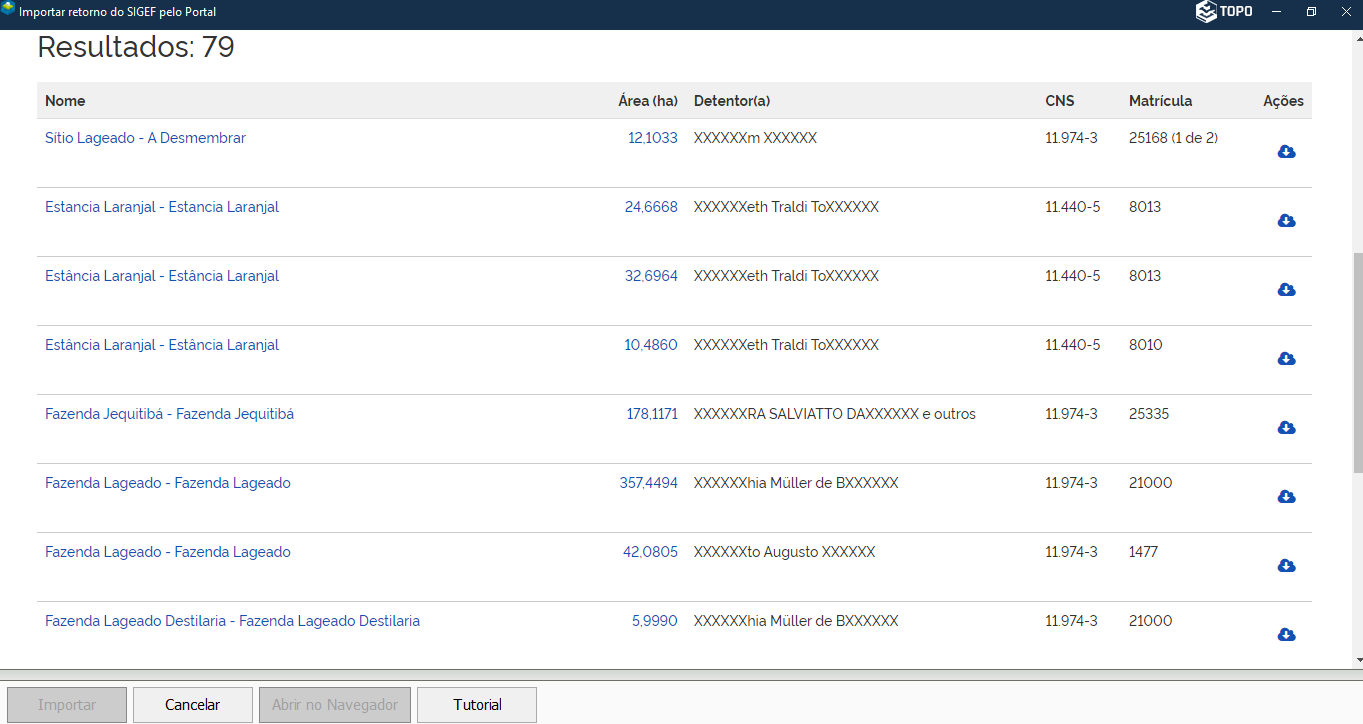Open Fazenda Lageado Destilaria name link
This screenshot has width=1363, height=724.
[232, 621]
